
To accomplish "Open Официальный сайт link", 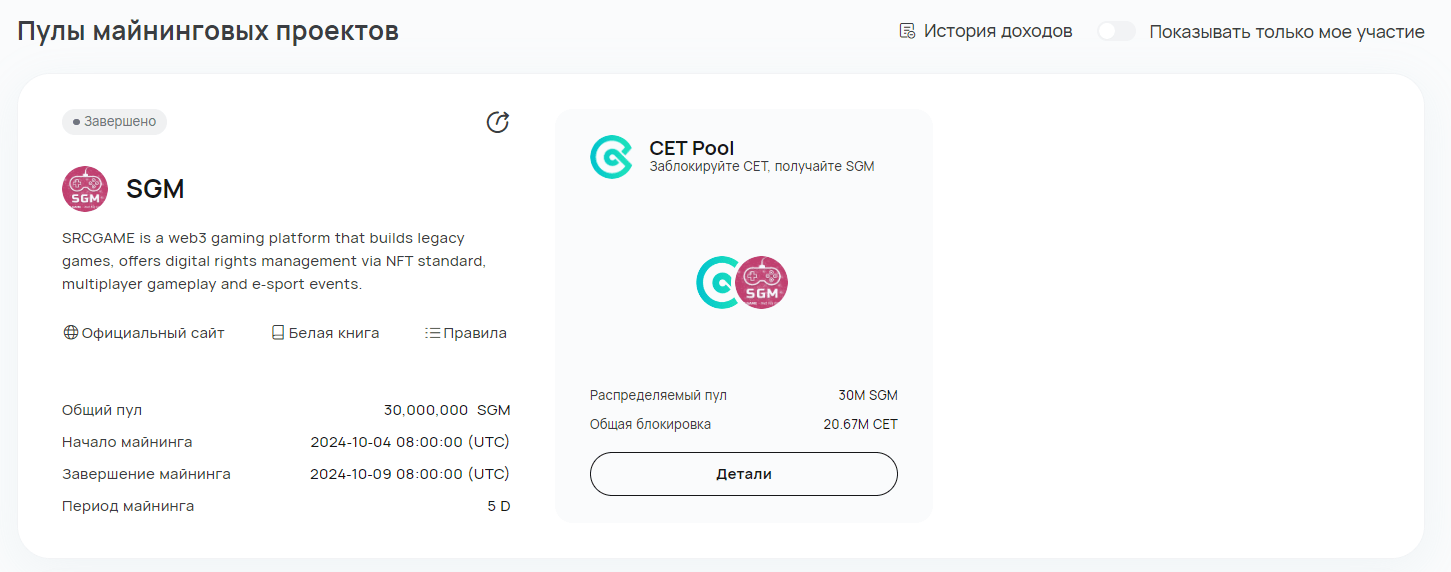I will click(153, 333).
